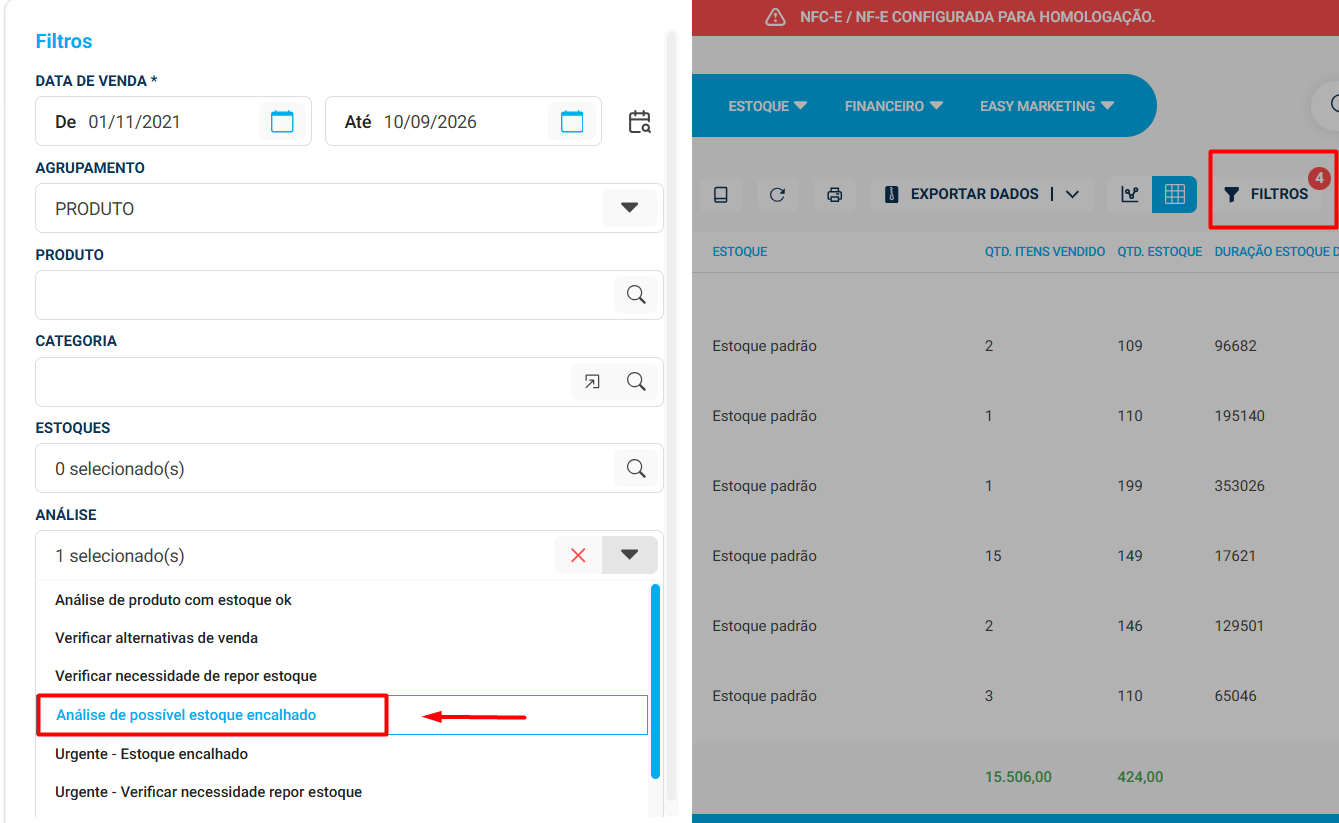Clear the Análise selection with red X
Image resolution: width=1339 pixels, height=823 pixels.
[578, 556]
